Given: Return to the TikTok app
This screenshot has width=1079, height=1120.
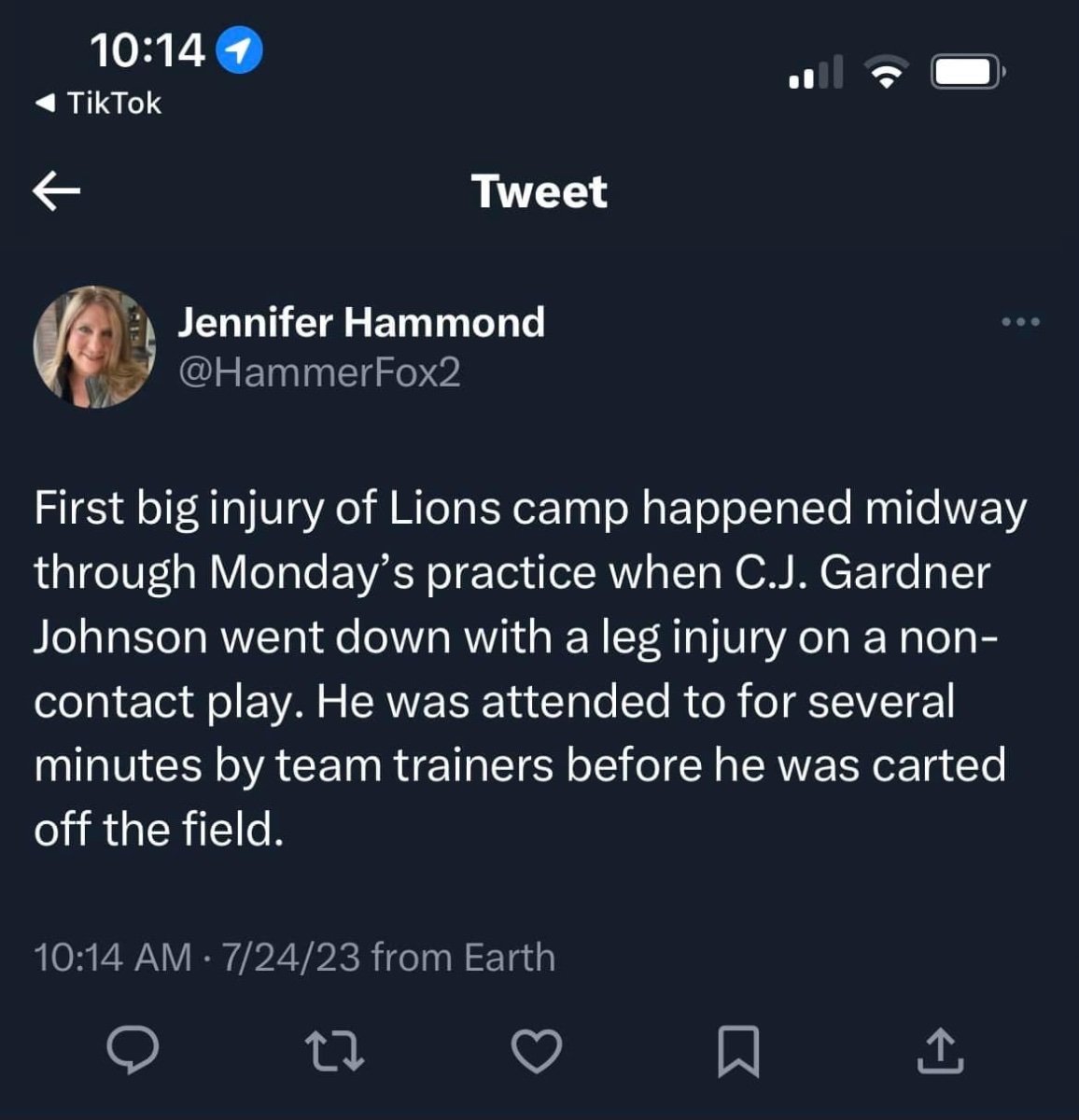Looking at the screenshot, I should (98, 103).
